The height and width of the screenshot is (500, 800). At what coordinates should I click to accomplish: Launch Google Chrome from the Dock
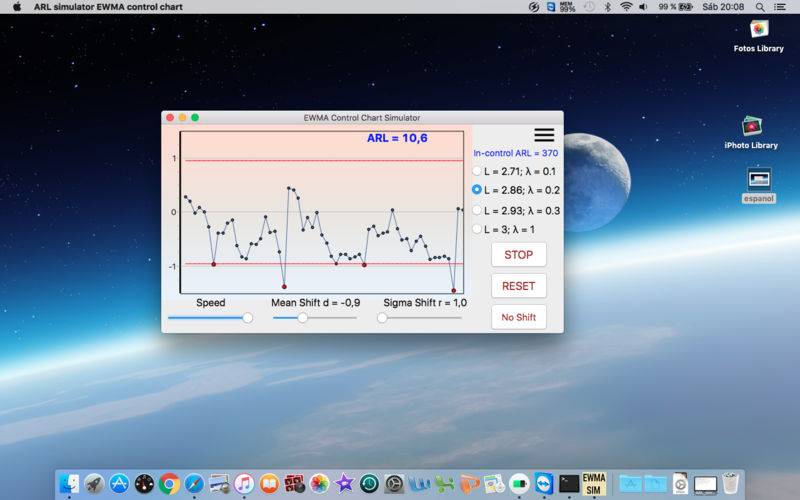(x=169, y=483)
